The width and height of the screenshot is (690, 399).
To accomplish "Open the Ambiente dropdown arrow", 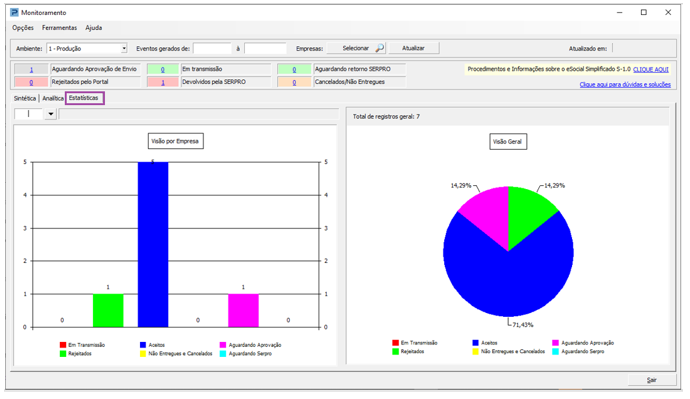I will click(124, 48).
